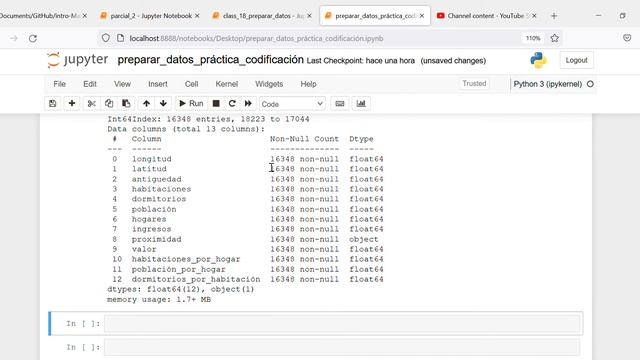640x360 pixels.
Task: Open the command palette keyboard icon
Action: [340, 104]
